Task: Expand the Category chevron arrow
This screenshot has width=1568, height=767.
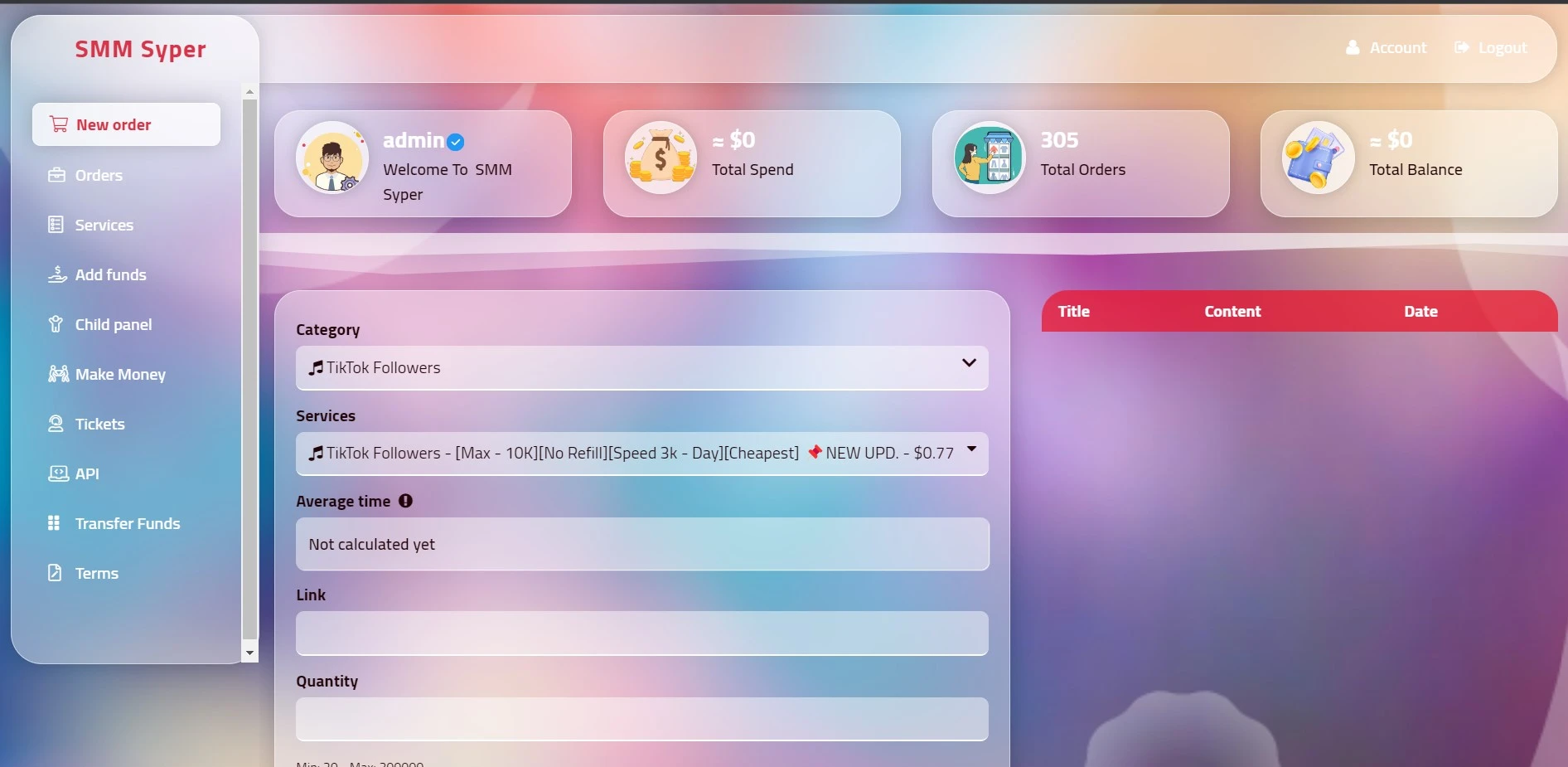Action: tap(969, 363)
